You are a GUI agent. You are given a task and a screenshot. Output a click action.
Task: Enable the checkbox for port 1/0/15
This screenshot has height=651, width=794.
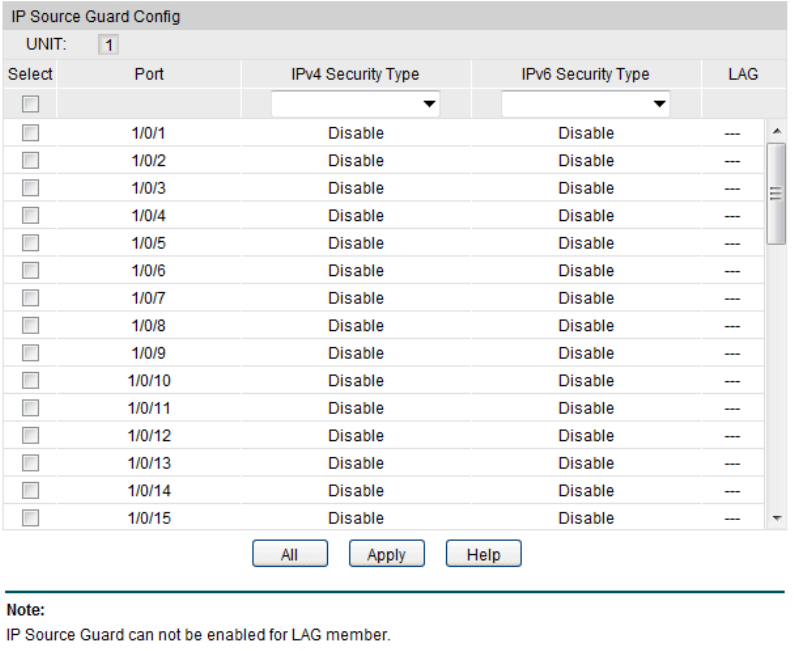[30, 518]
